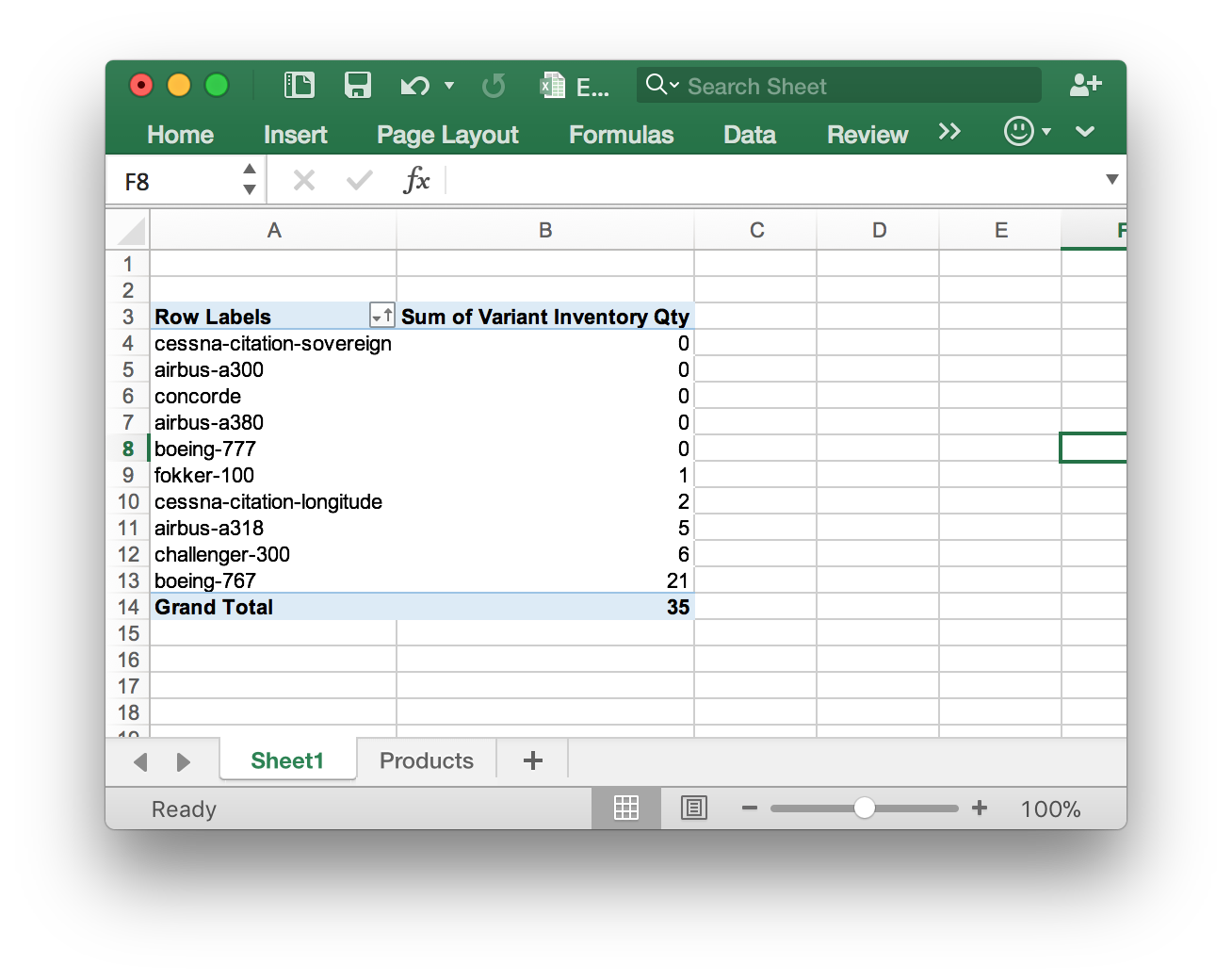The width and height of the screenshot is (1232, 980).
Task: Click the fx insert function icon
Action: [415, 180]
